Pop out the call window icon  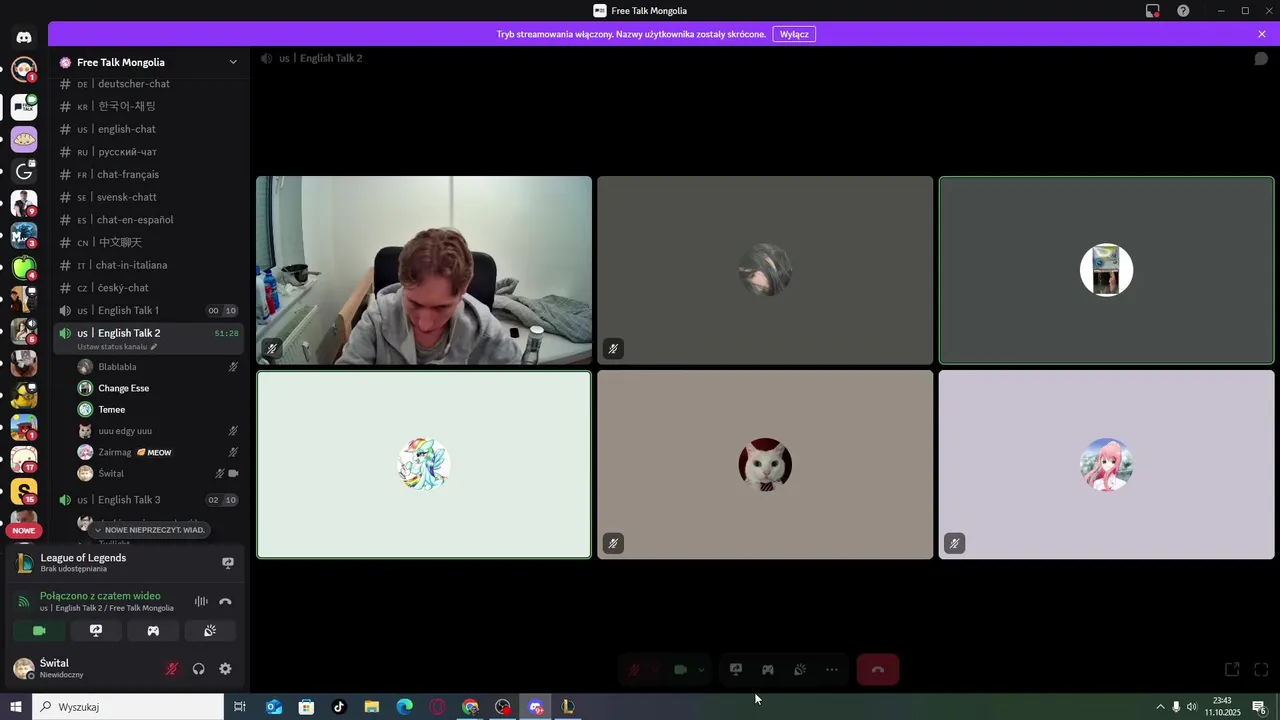click(1233, 670)
